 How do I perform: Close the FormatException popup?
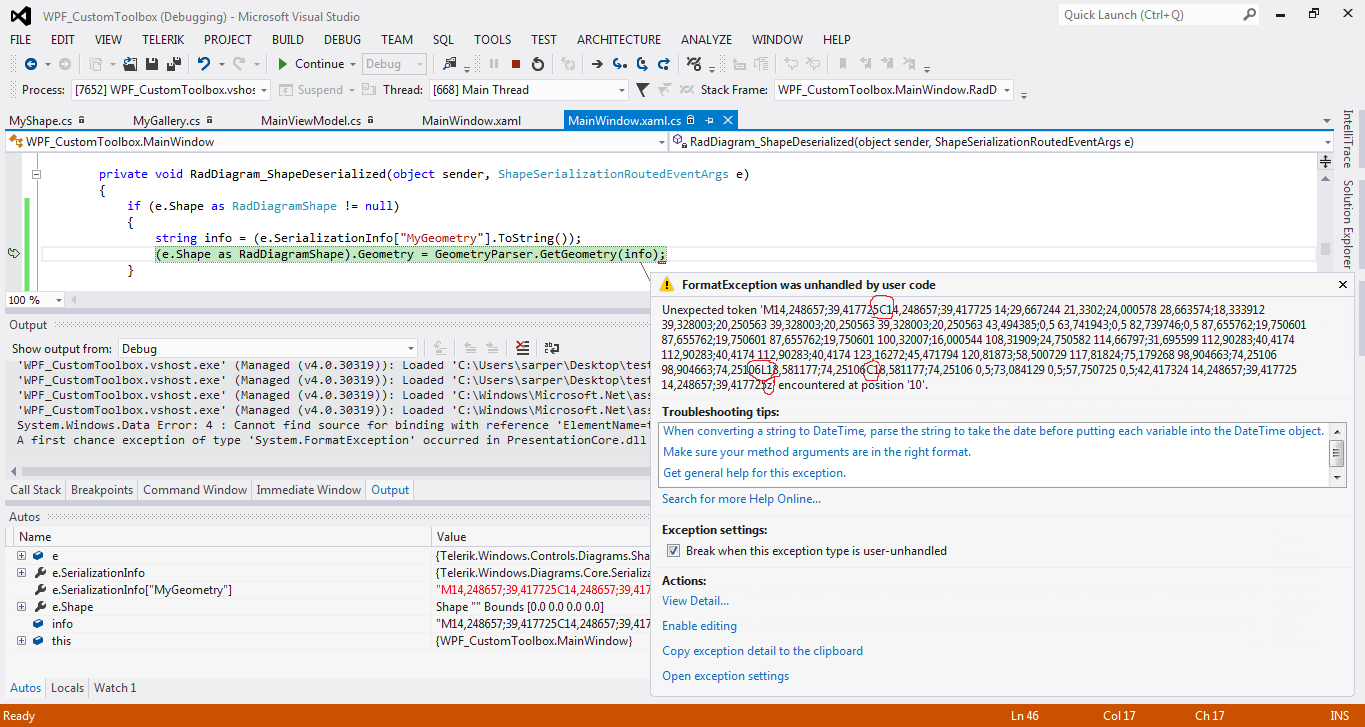pyautogui.click(x=1343, y=285)
